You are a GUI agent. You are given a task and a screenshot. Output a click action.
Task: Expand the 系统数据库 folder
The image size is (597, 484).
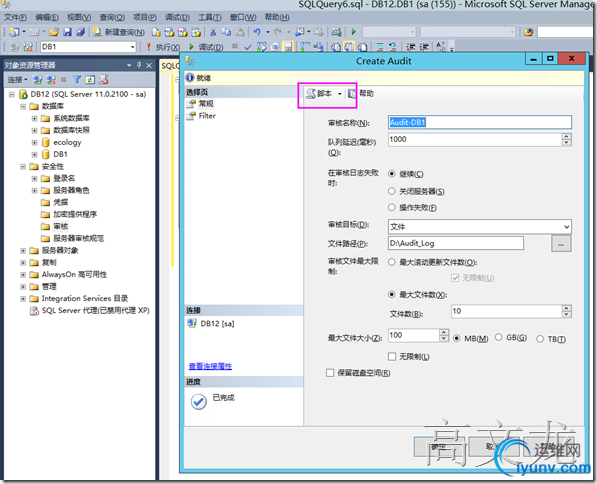(34, 118)
